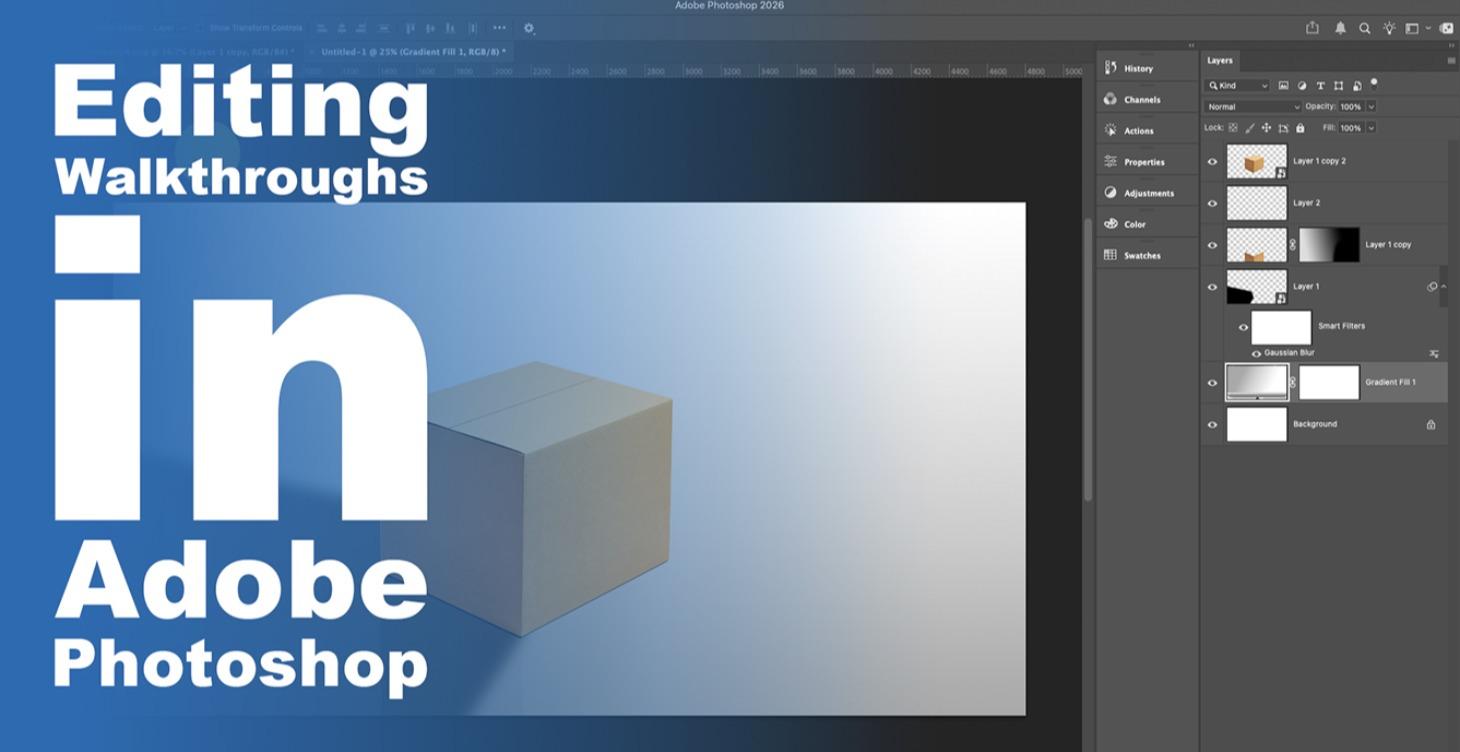Screen dimensions: 1460x752
Task: Hide Gradient Fill 1 visibility eye
Action: coord(1213,383)
